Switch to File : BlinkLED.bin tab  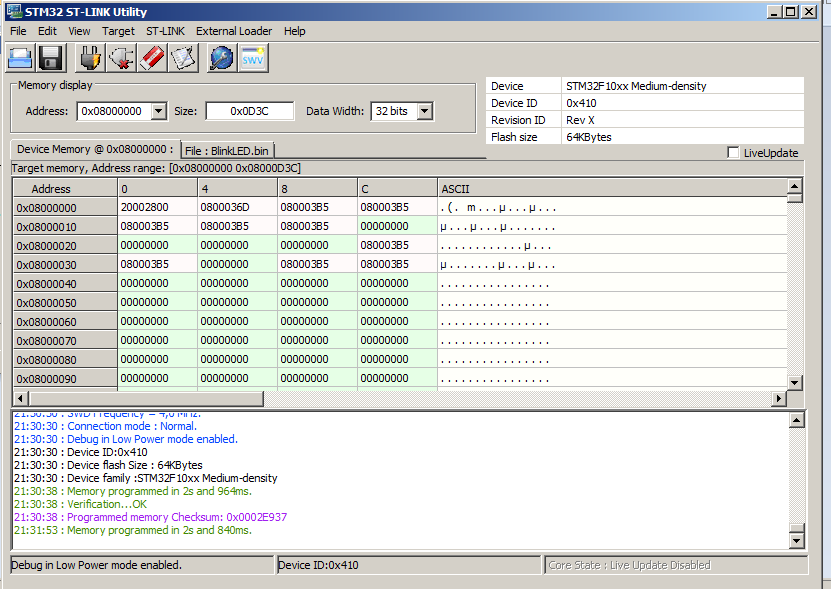227,151
